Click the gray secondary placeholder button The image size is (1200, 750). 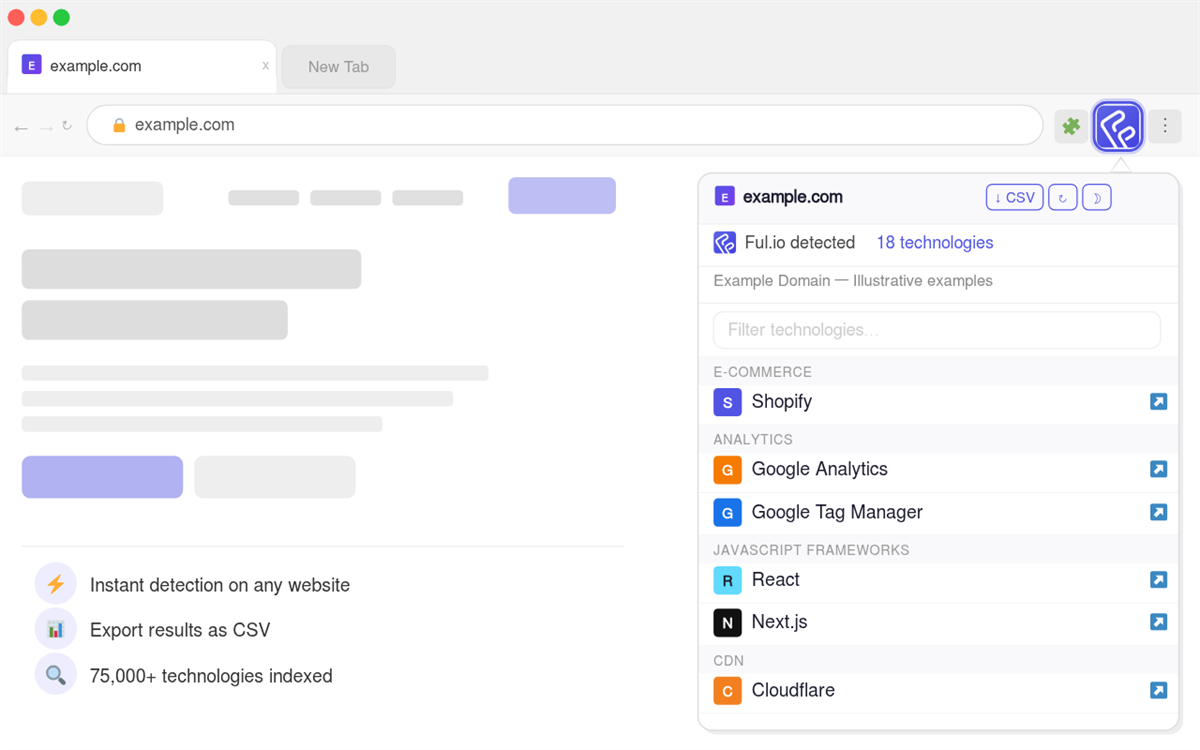pyautogui.click(x=275, y=477)
